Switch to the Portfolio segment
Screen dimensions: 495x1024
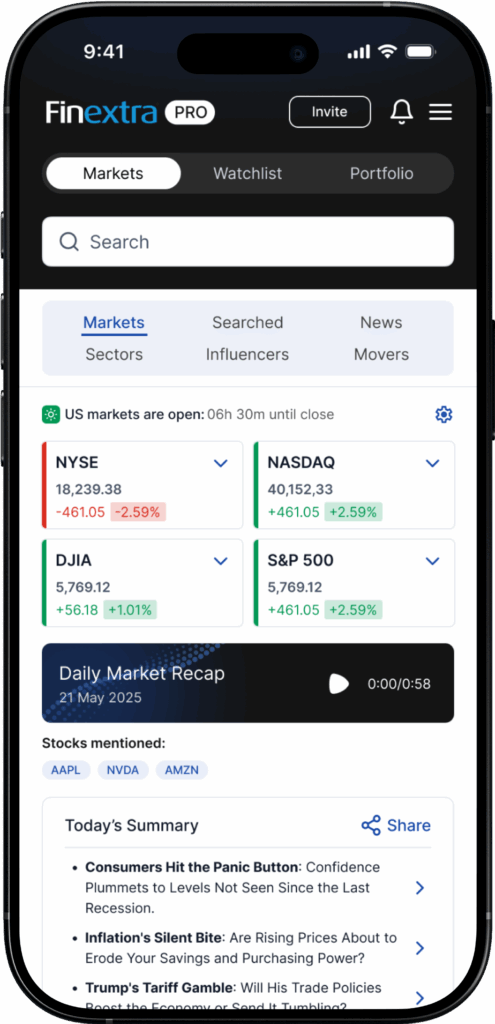381,174
